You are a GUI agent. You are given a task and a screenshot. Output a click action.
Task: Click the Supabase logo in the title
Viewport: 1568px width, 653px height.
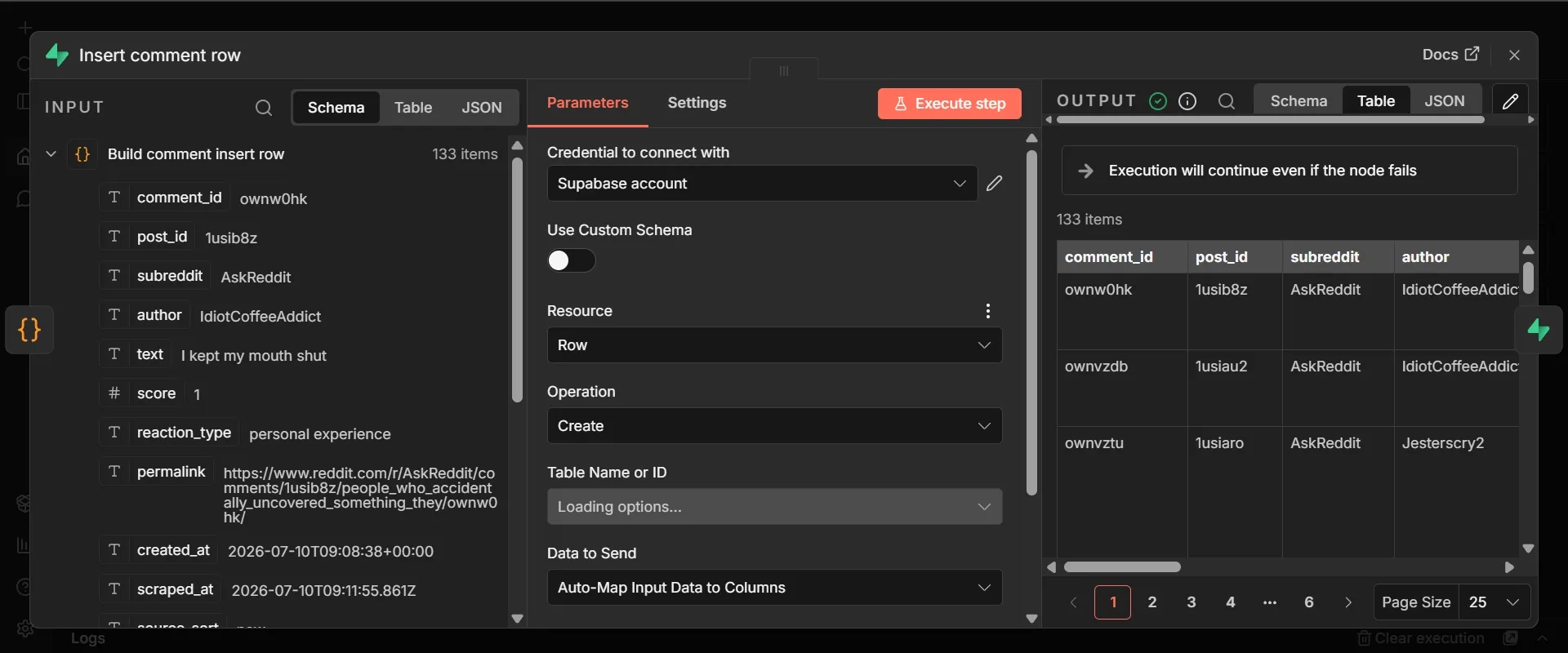click(x=57, y=55)
